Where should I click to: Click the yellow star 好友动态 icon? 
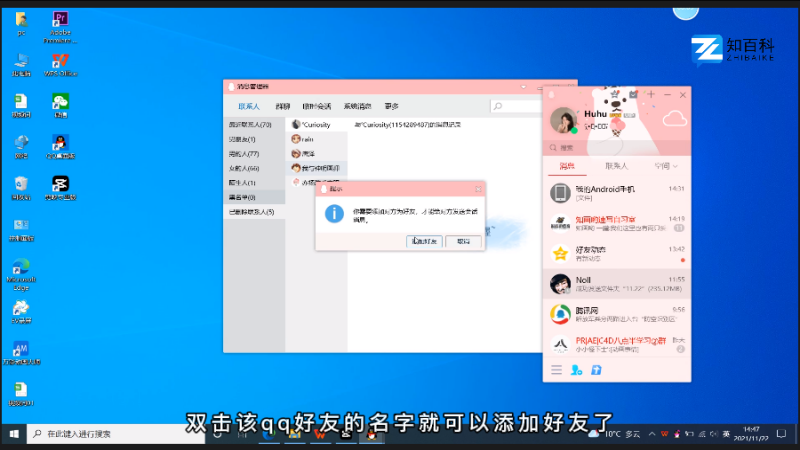pos(560,254)
